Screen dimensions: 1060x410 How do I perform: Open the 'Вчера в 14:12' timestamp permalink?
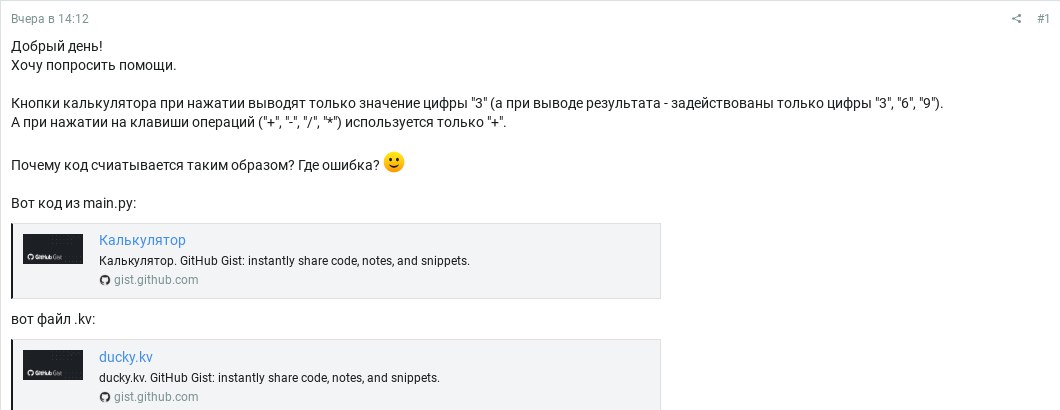(x=49, y=19)
